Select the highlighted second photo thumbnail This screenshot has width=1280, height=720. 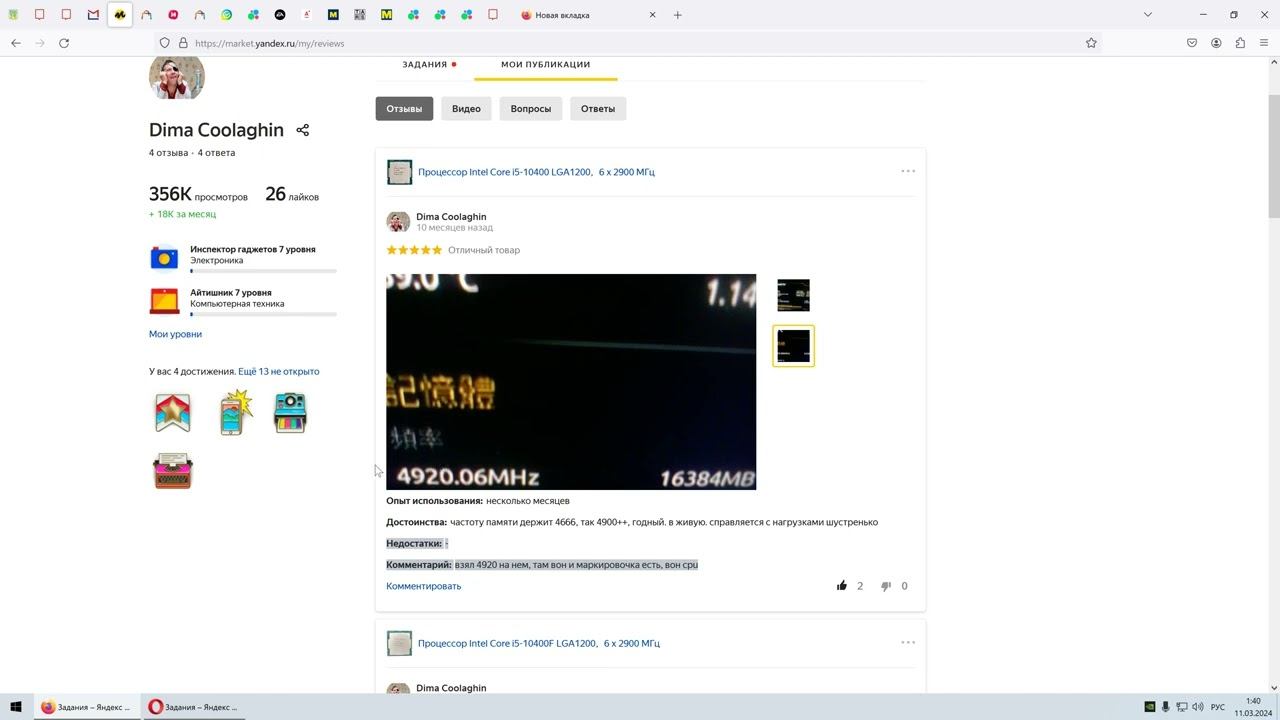pyautogui.click(x=794, y=346)
